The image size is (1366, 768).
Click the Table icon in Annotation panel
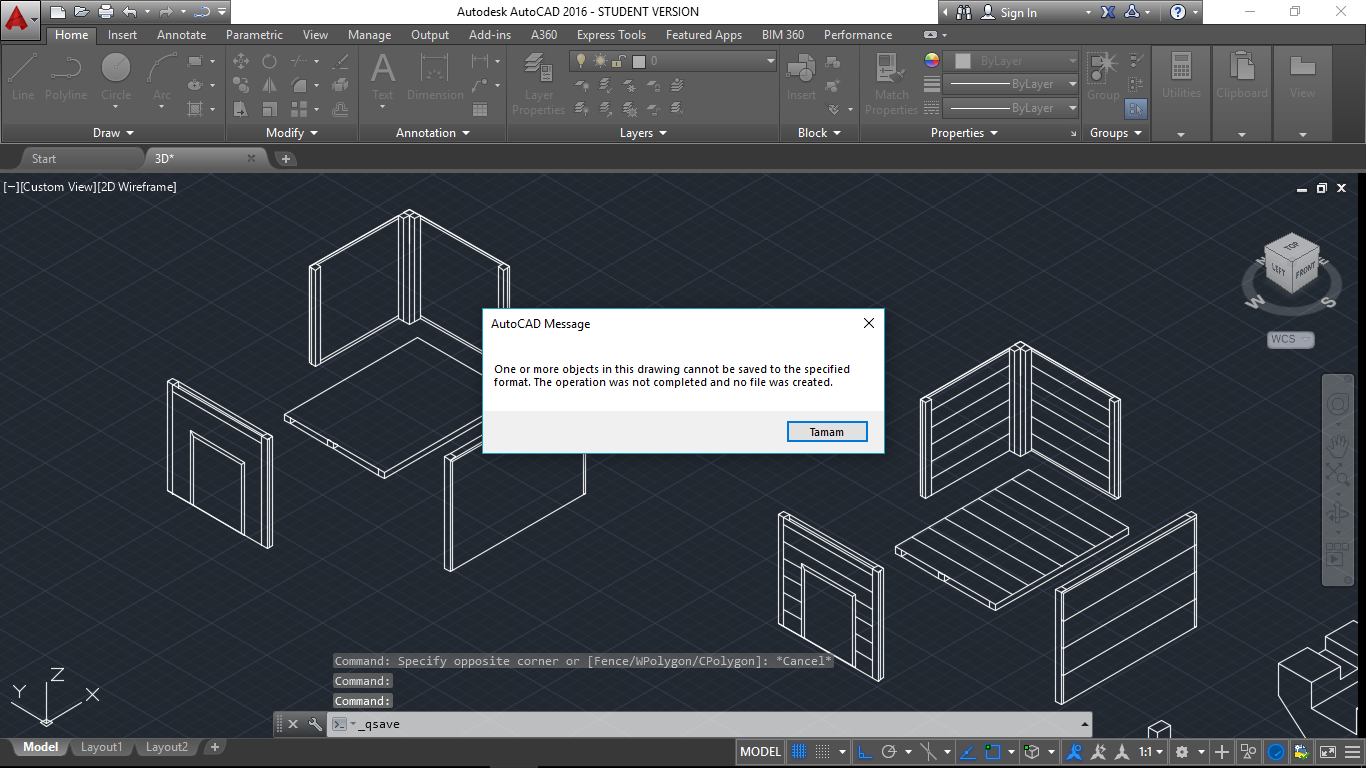[480, 109]
